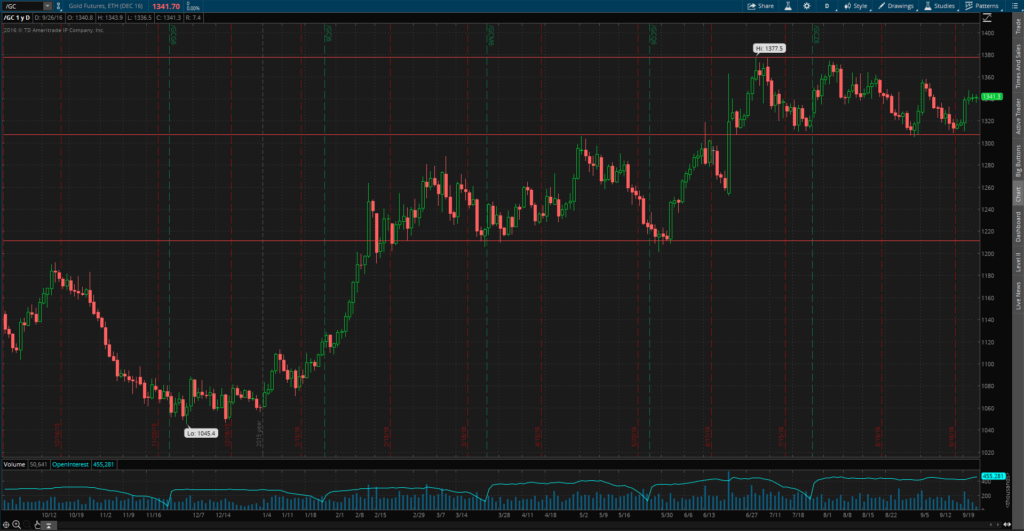
Task: Open the flask icon next to Share
Action: click(787, 6)
